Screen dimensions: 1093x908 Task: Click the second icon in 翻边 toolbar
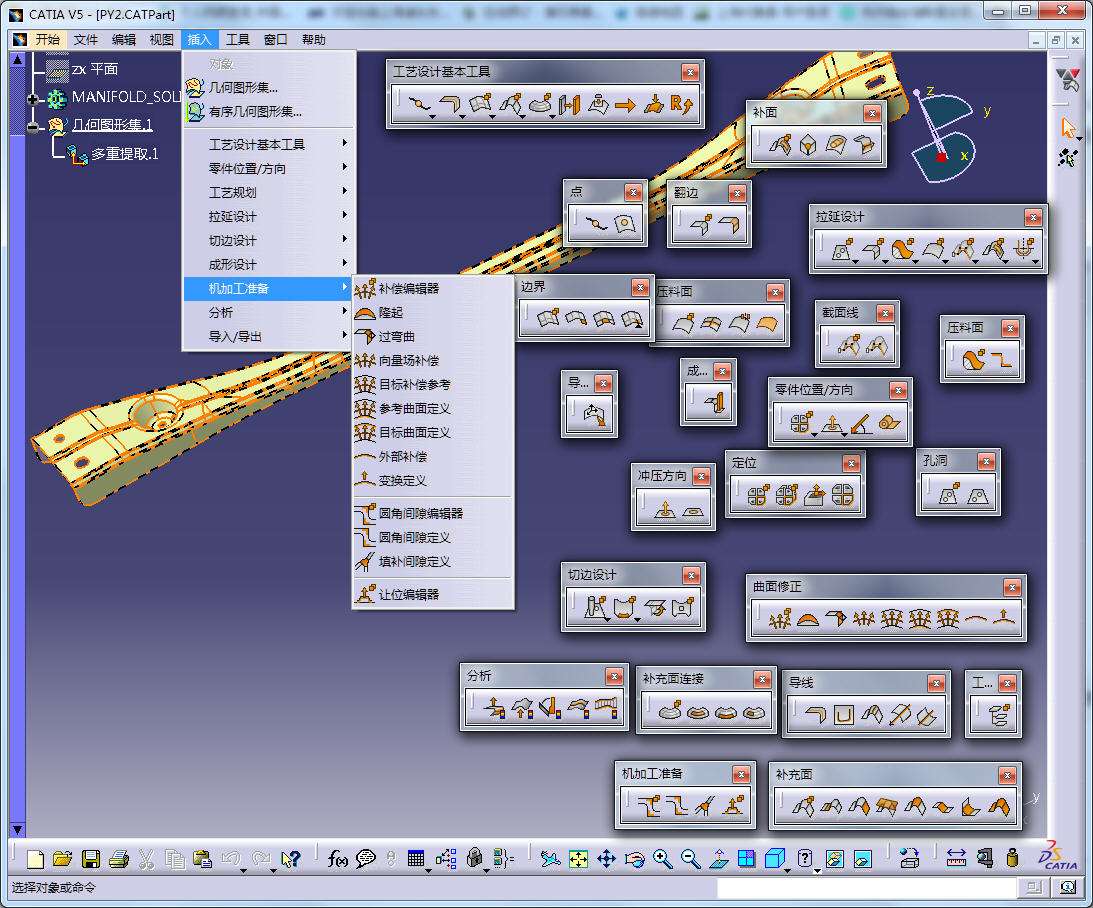(x=728, y=224)
